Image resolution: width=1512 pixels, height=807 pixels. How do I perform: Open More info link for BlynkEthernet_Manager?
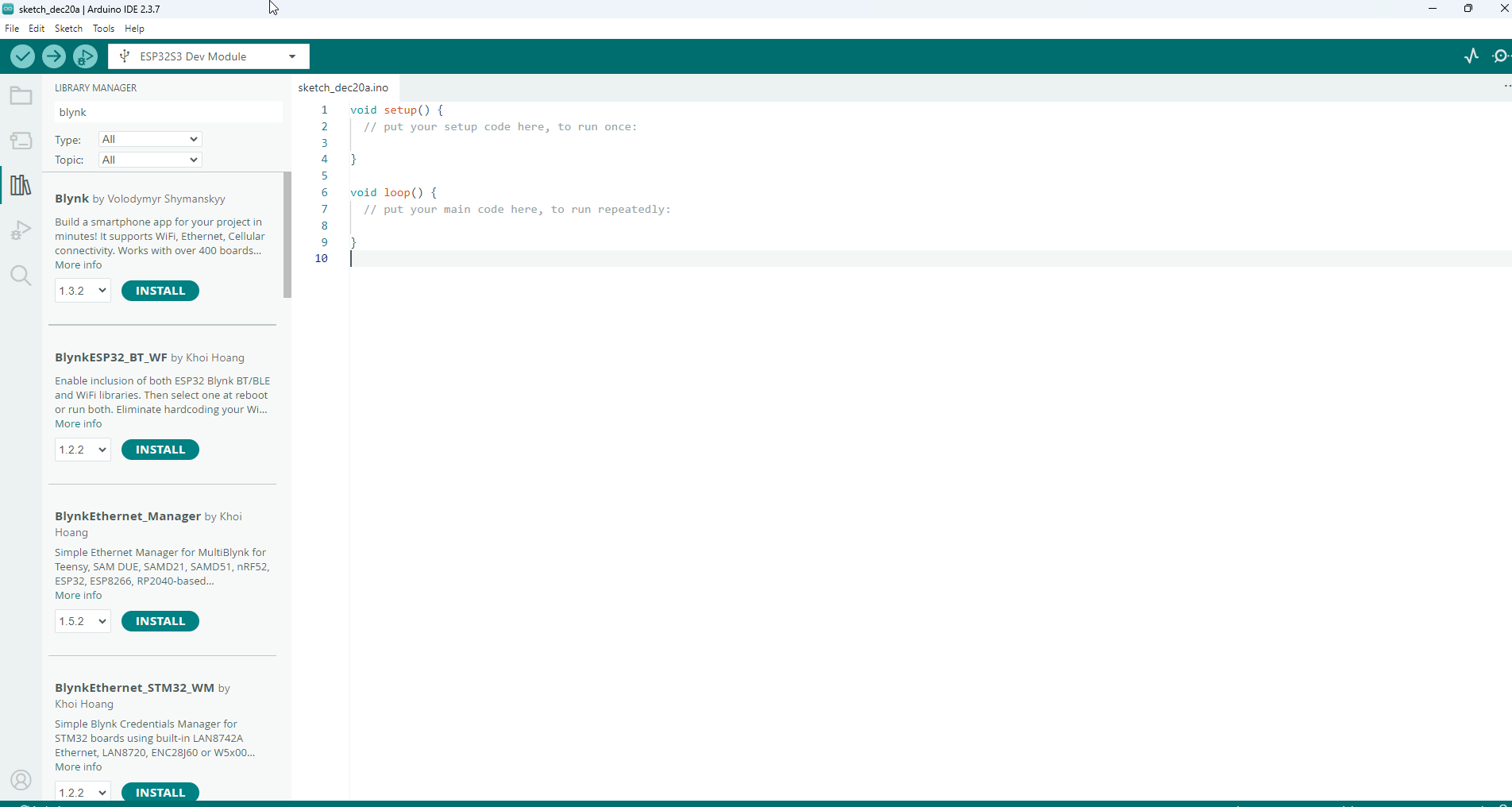point(78,596)
